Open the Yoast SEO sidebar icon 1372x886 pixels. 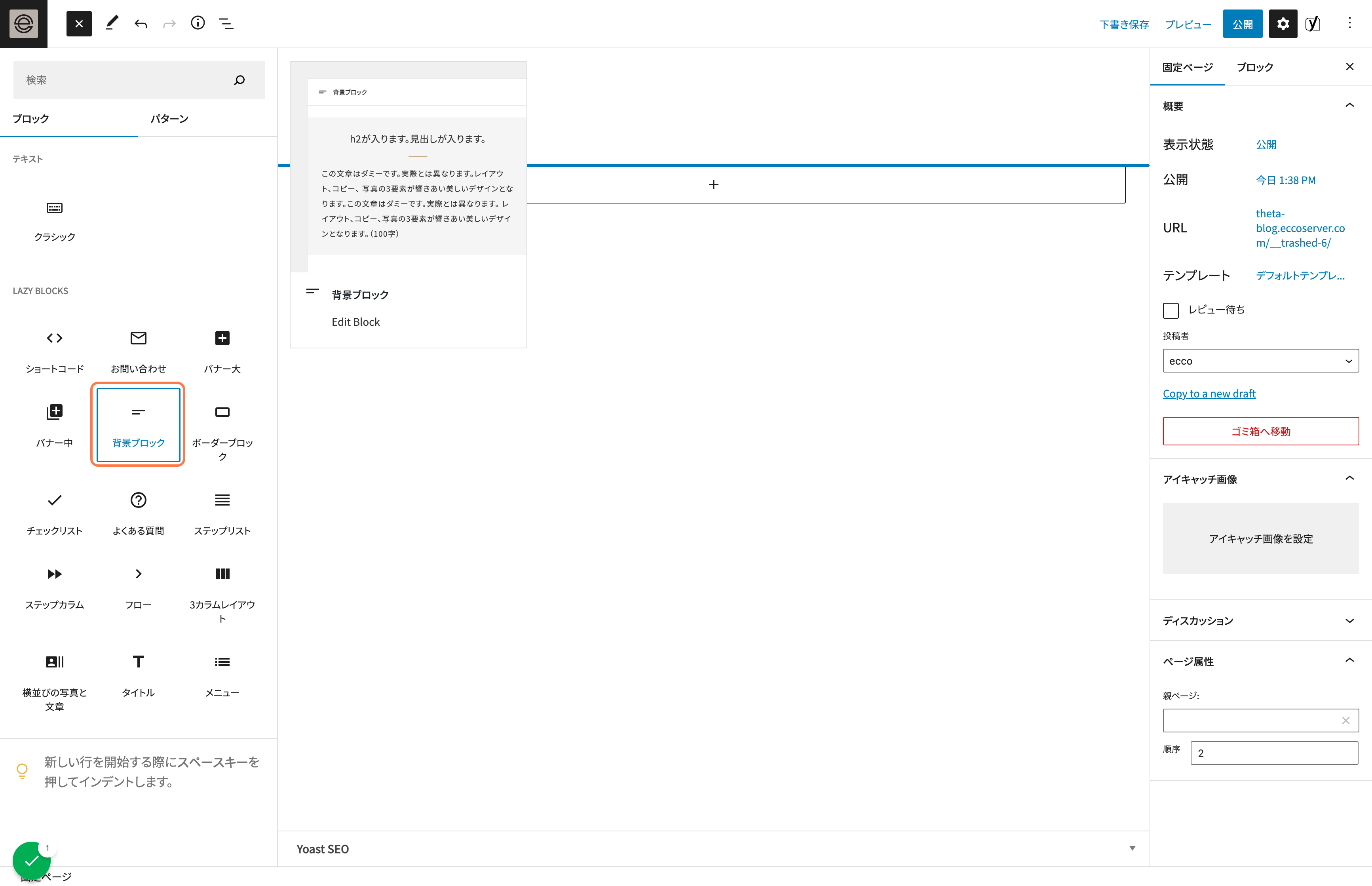pyautogui.click(x=1313, y=24)
